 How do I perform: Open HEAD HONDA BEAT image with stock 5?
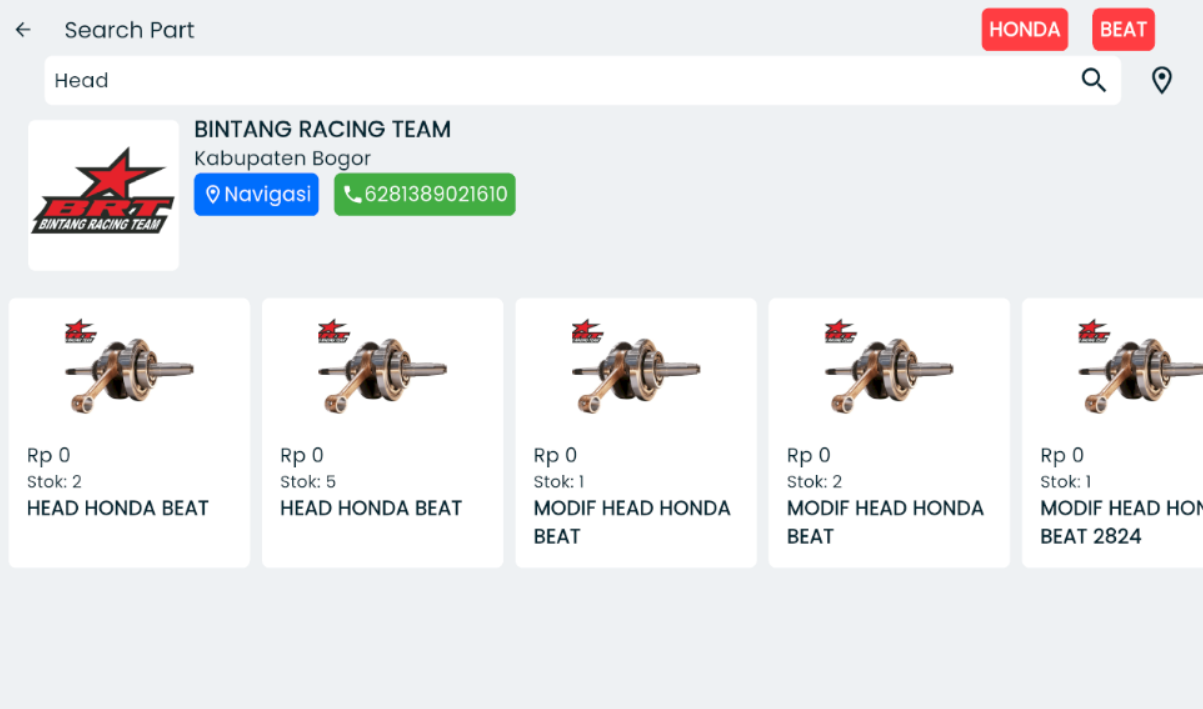tap(382, 367)
